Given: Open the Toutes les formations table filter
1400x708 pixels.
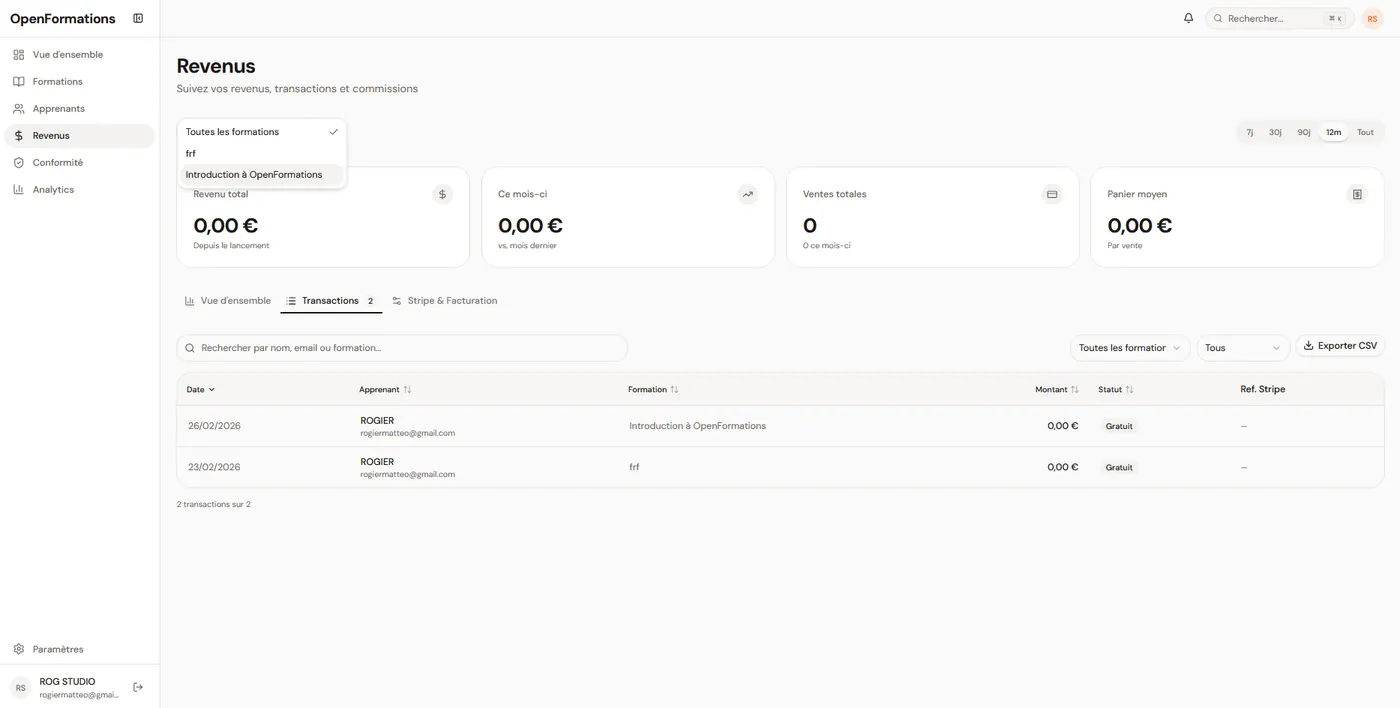Looking at the screenshot, I should pyautogui.click(x=1130, y=348).
